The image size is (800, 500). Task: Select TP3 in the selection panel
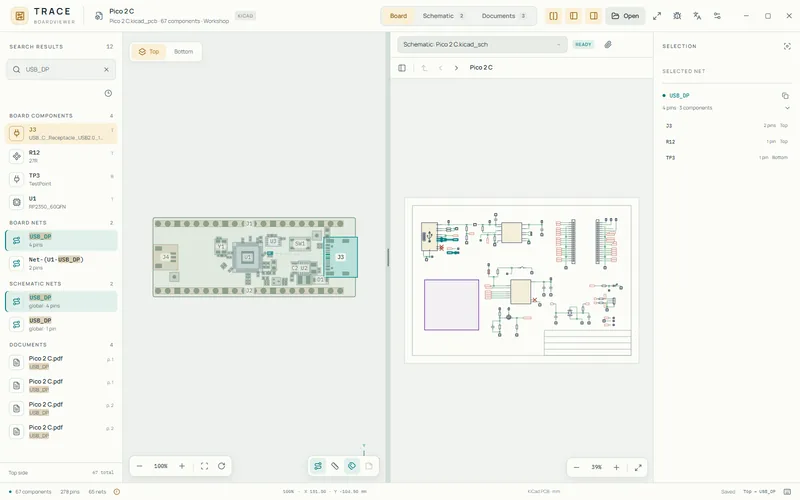click(727, 158)
